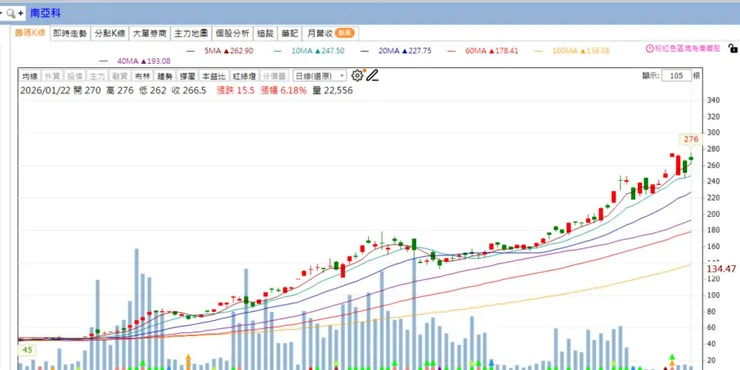Toggle the 融資 indicator button

119,76
